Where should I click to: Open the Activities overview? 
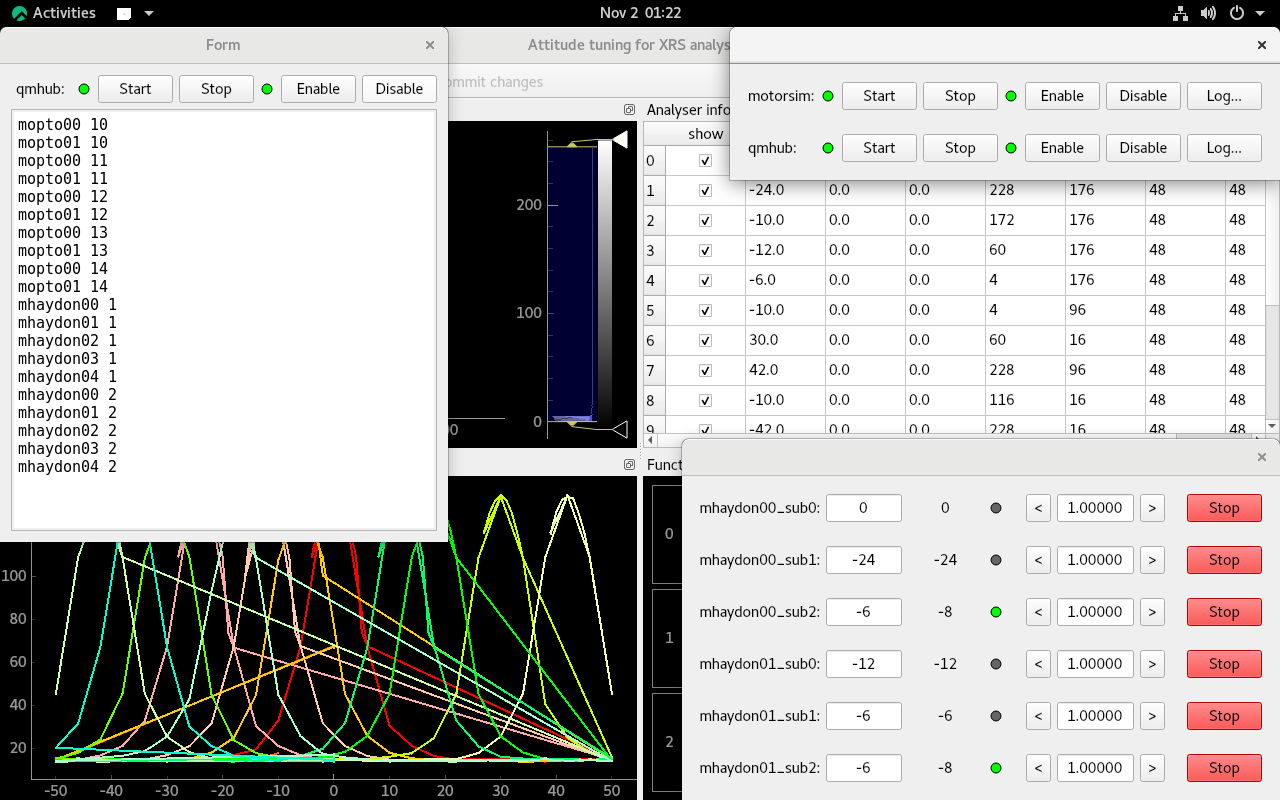[x=54, y=13]
